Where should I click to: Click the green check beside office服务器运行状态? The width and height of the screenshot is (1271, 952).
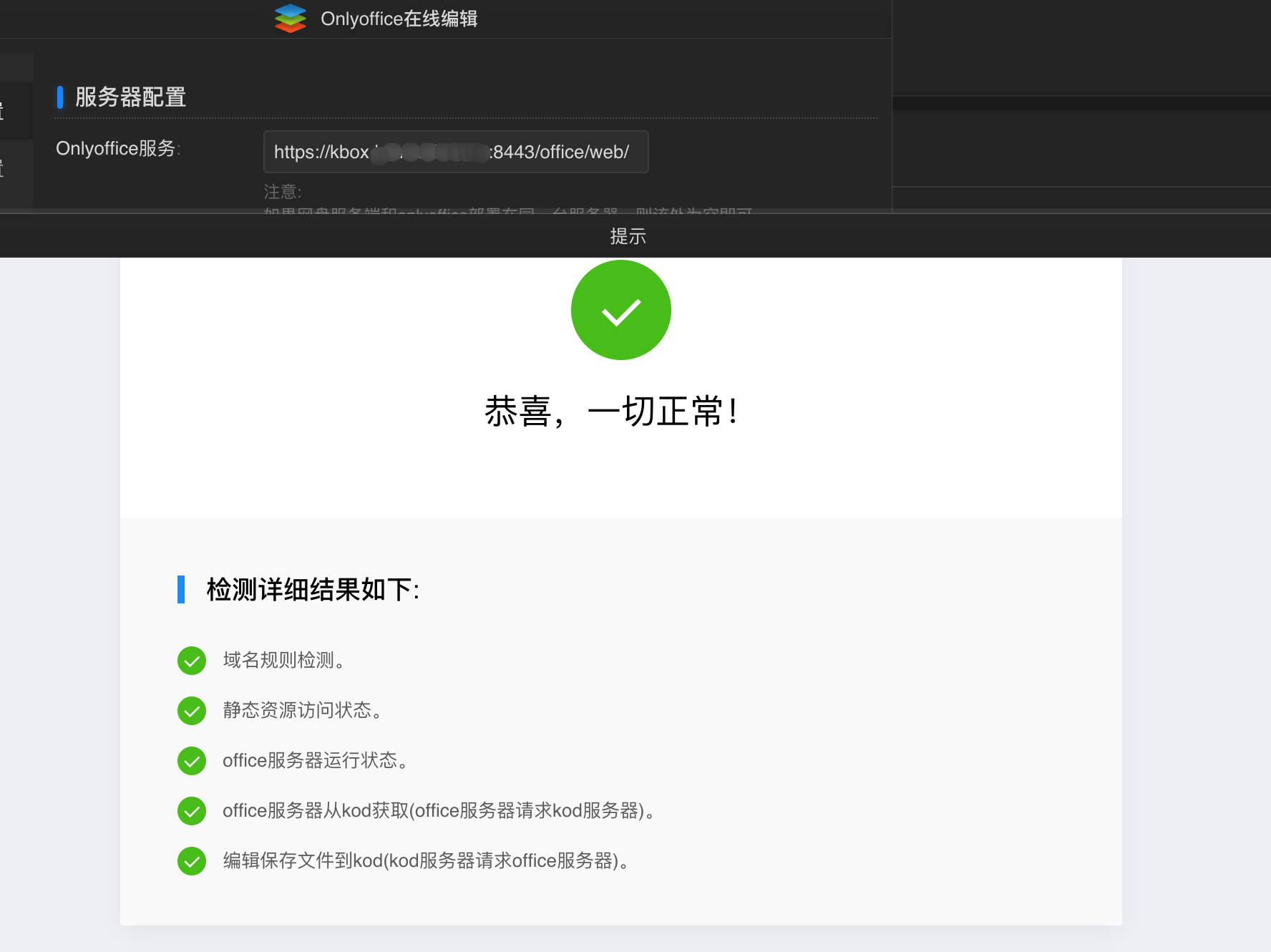pyautogui.click(x=192, y=761)
